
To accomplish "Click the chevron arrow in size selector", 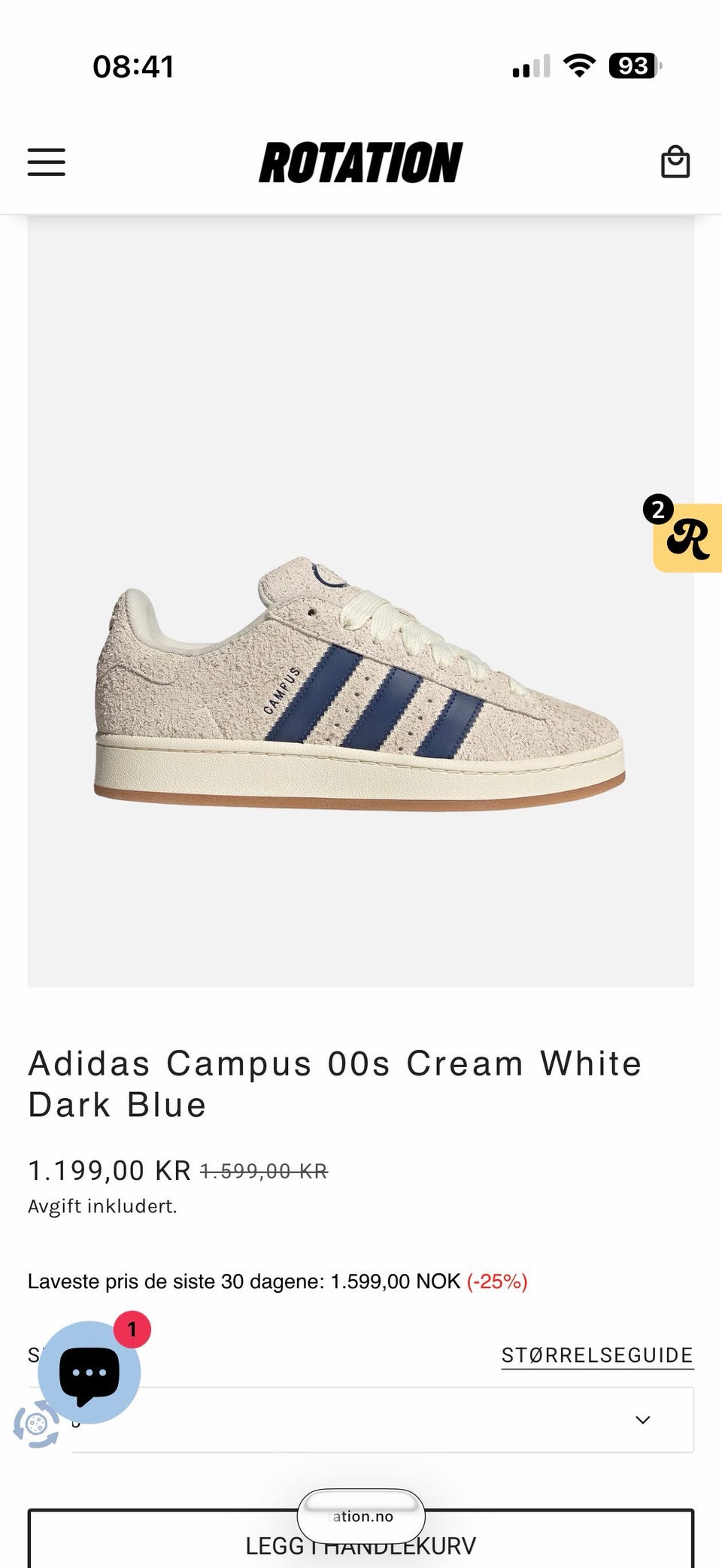I will [642, 1420].
